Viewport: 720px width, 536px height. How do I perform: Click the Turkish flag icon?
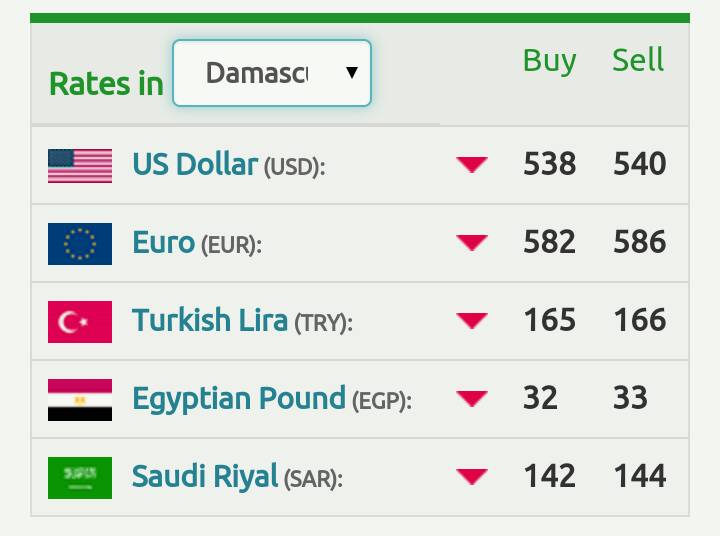[x=80, y=322]
